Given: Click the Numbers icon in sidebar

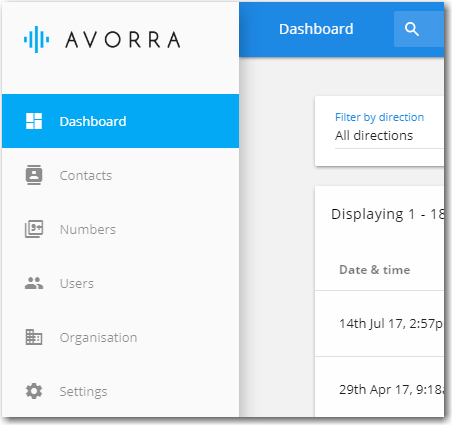Looking at the screenshot, I should 34,229.
